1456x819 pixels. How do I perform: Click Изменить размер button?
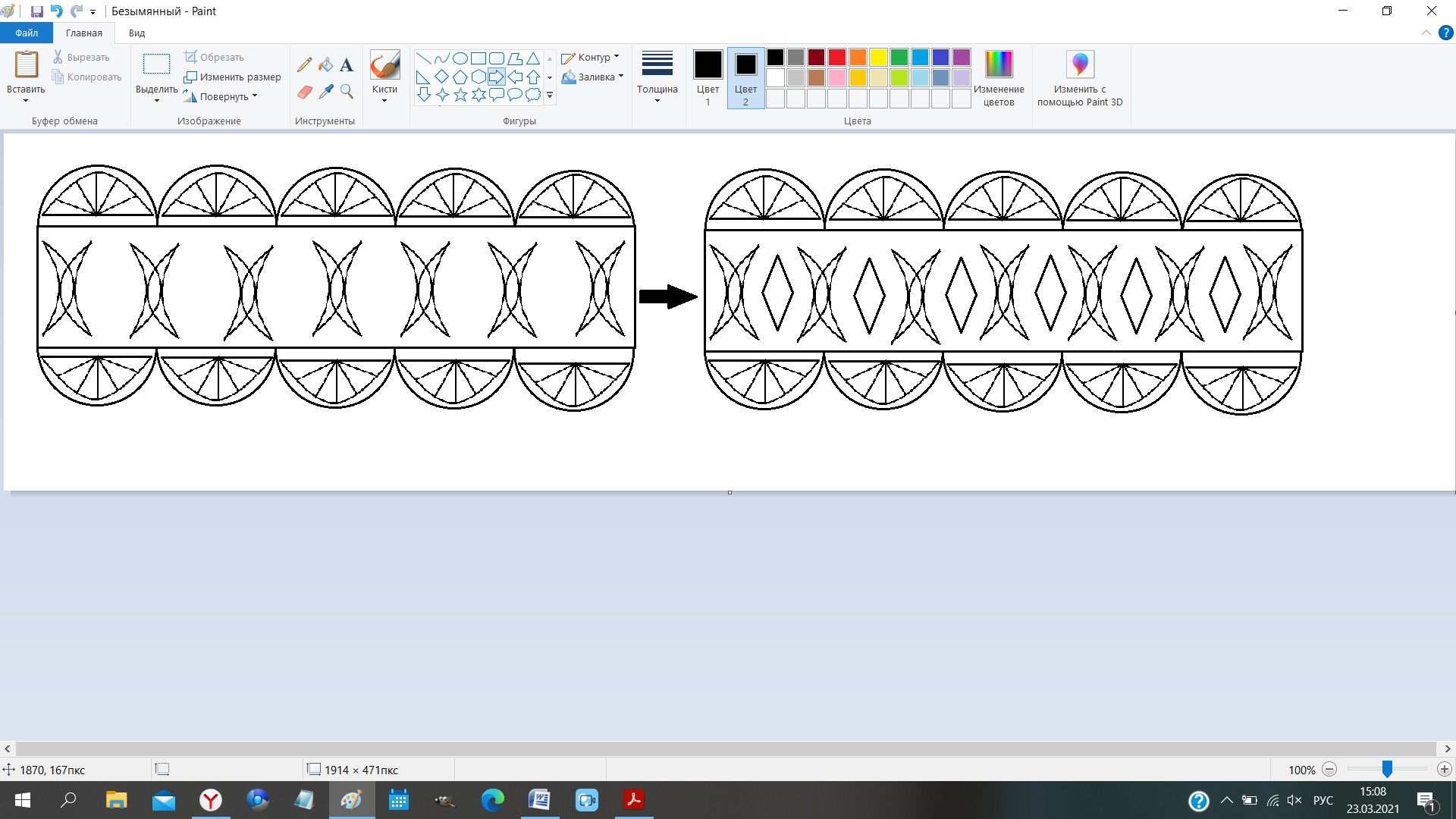pos(232,77)
